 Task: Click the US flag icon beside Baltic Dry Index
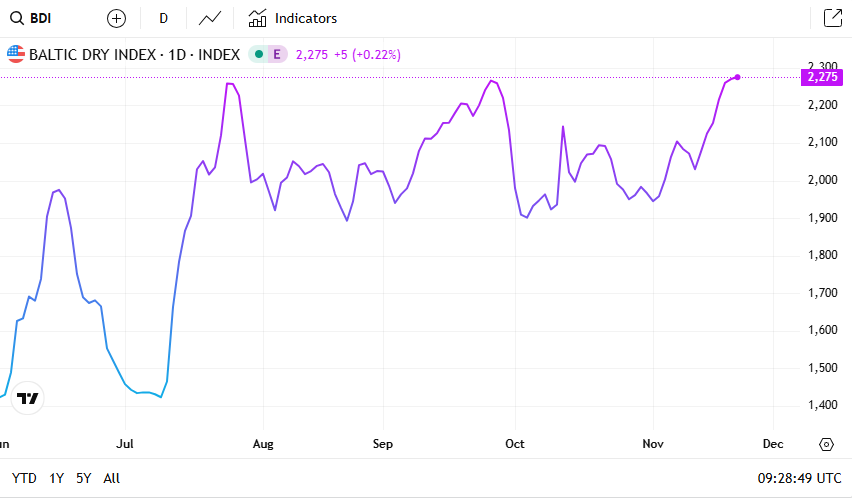[16, 55]
